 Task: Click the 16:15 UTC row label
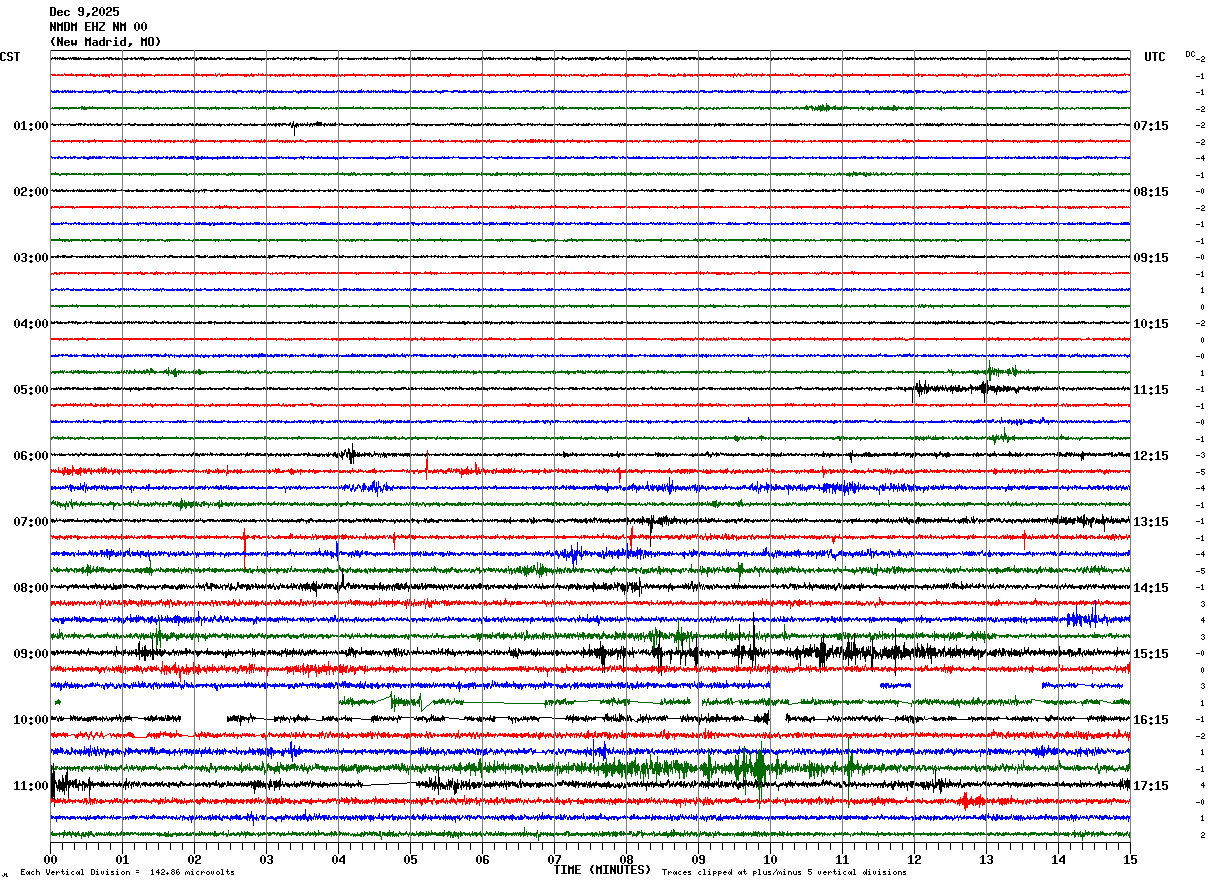(1151, 720)
